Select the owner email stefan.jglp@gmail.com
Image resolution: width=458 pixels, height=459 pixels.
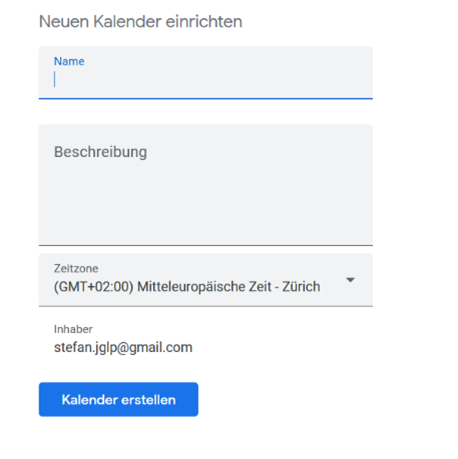tap(123, 348)
